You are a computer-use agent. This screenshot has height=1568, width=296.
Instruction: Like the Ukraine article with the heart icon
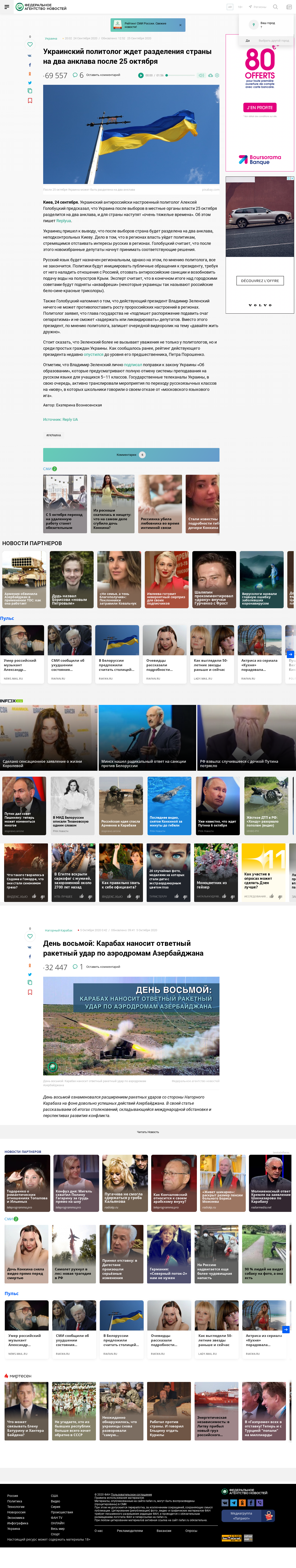click(30, 44)
